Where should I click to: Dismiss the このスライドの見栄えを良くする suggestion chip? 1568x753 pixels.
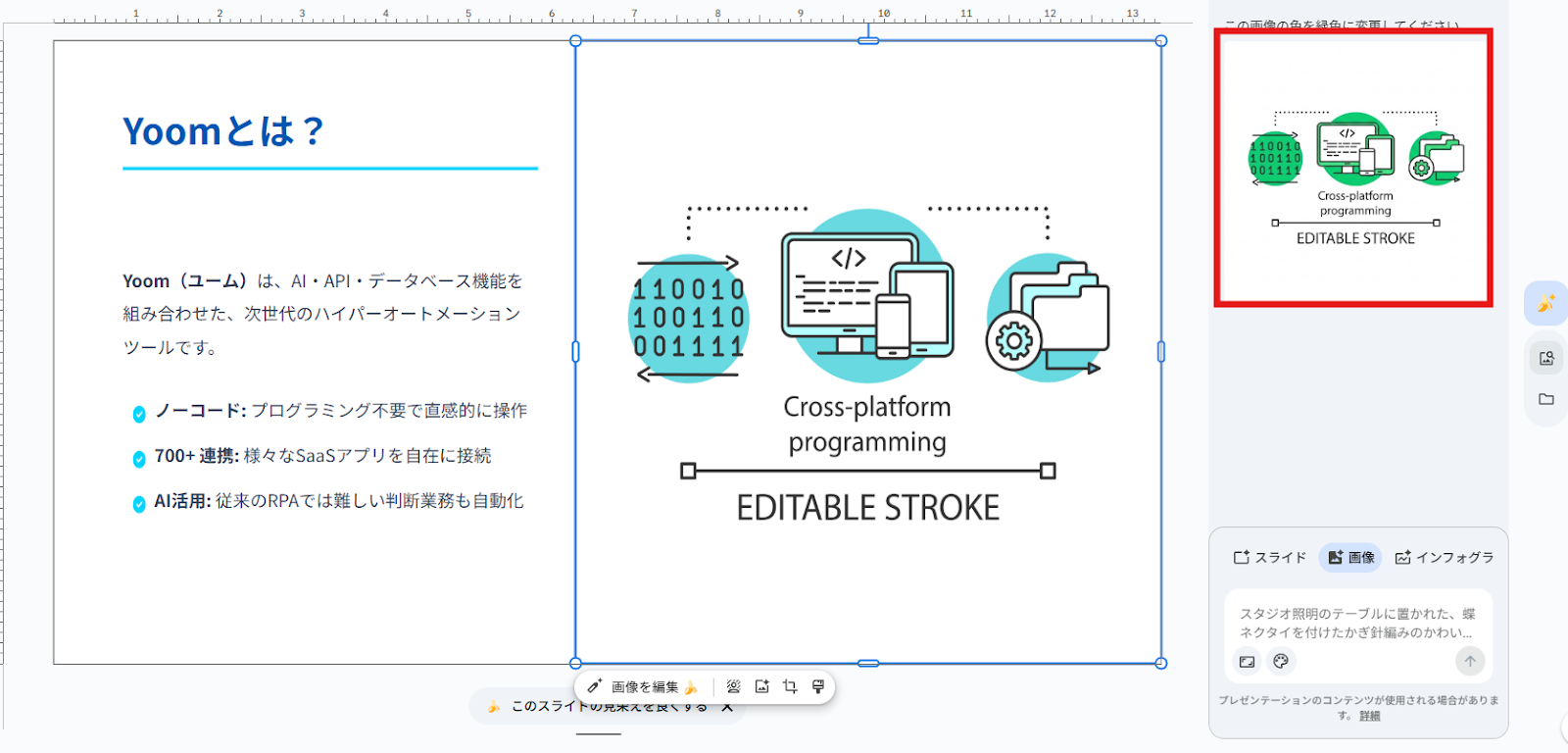(x=727, y=707)
